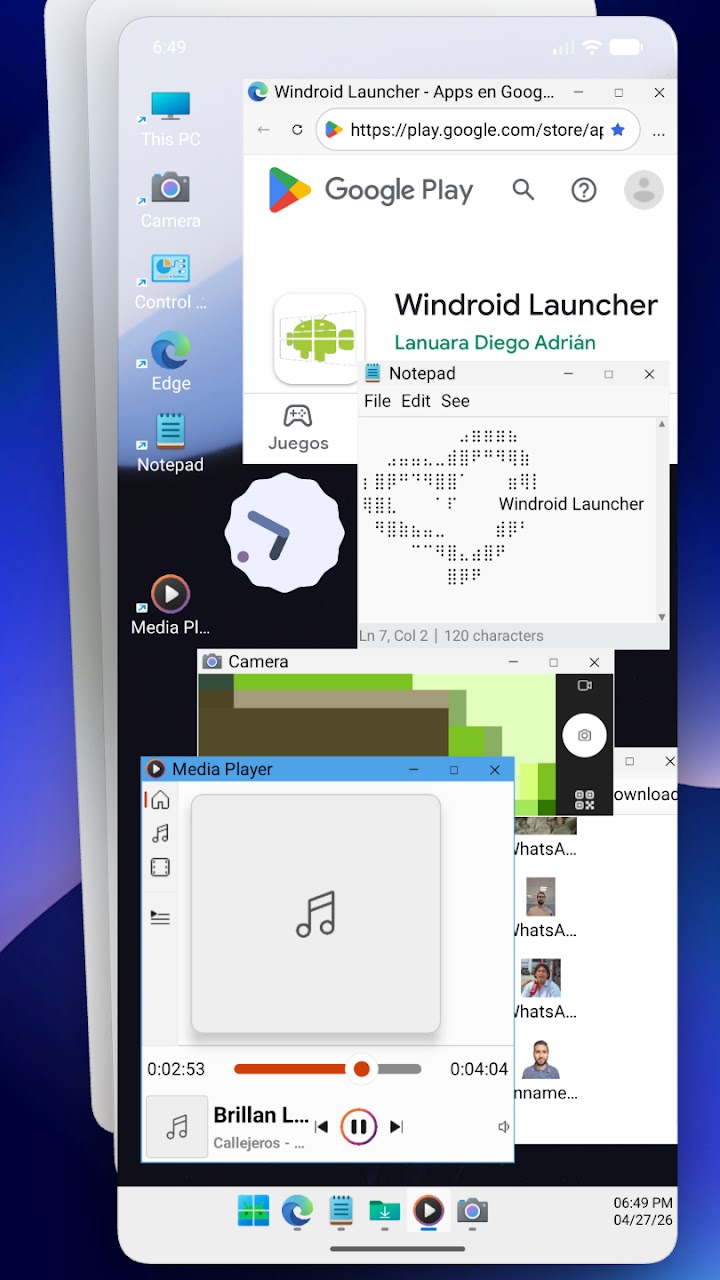This screenshot has width=720, height=1280.
Task: Skip to previous track
Action: pyautogui.click(x=321, y=1127)
